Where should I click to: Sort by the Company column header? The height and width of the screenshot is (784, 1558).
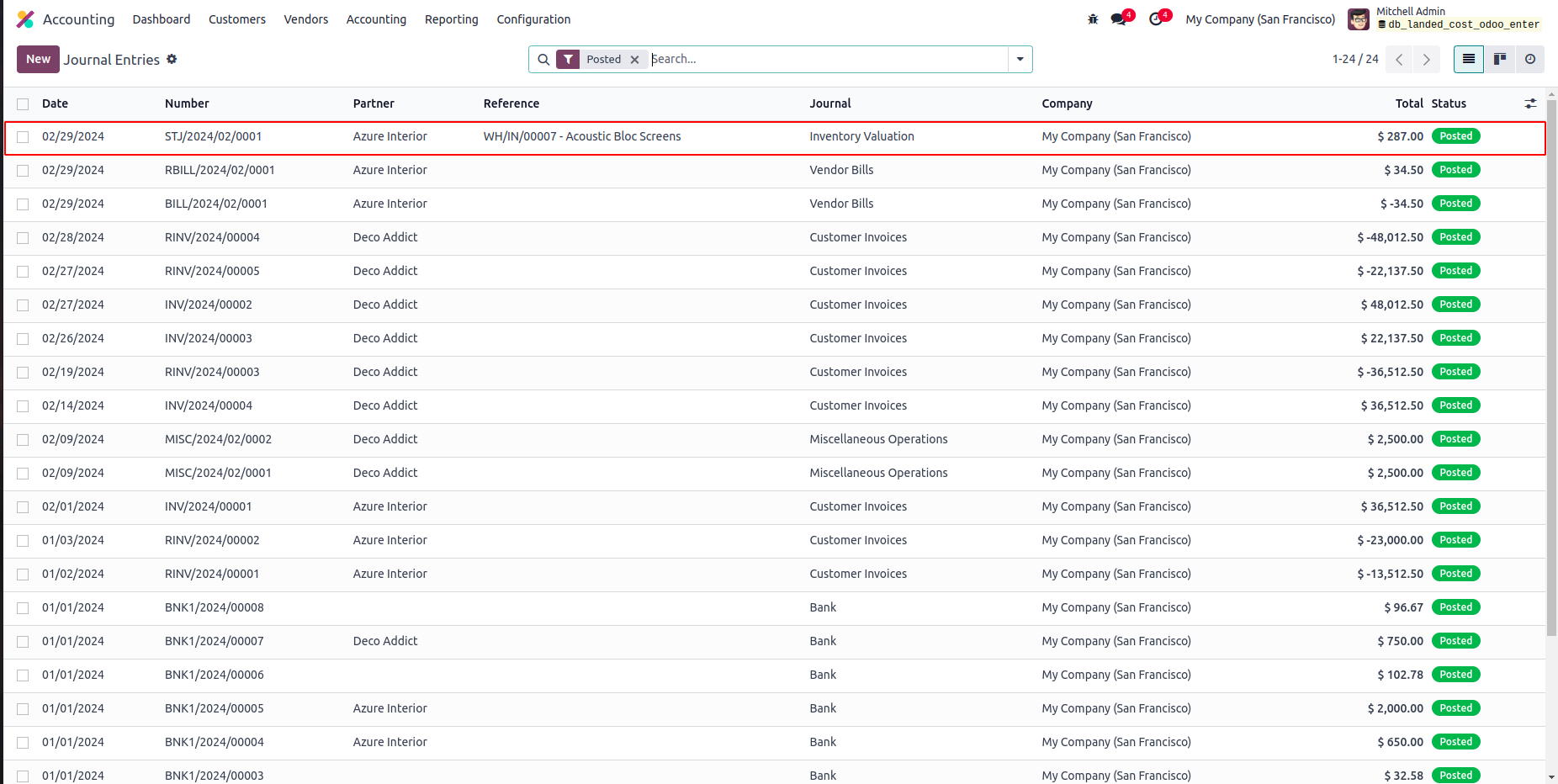click(x=1067, y=103)
